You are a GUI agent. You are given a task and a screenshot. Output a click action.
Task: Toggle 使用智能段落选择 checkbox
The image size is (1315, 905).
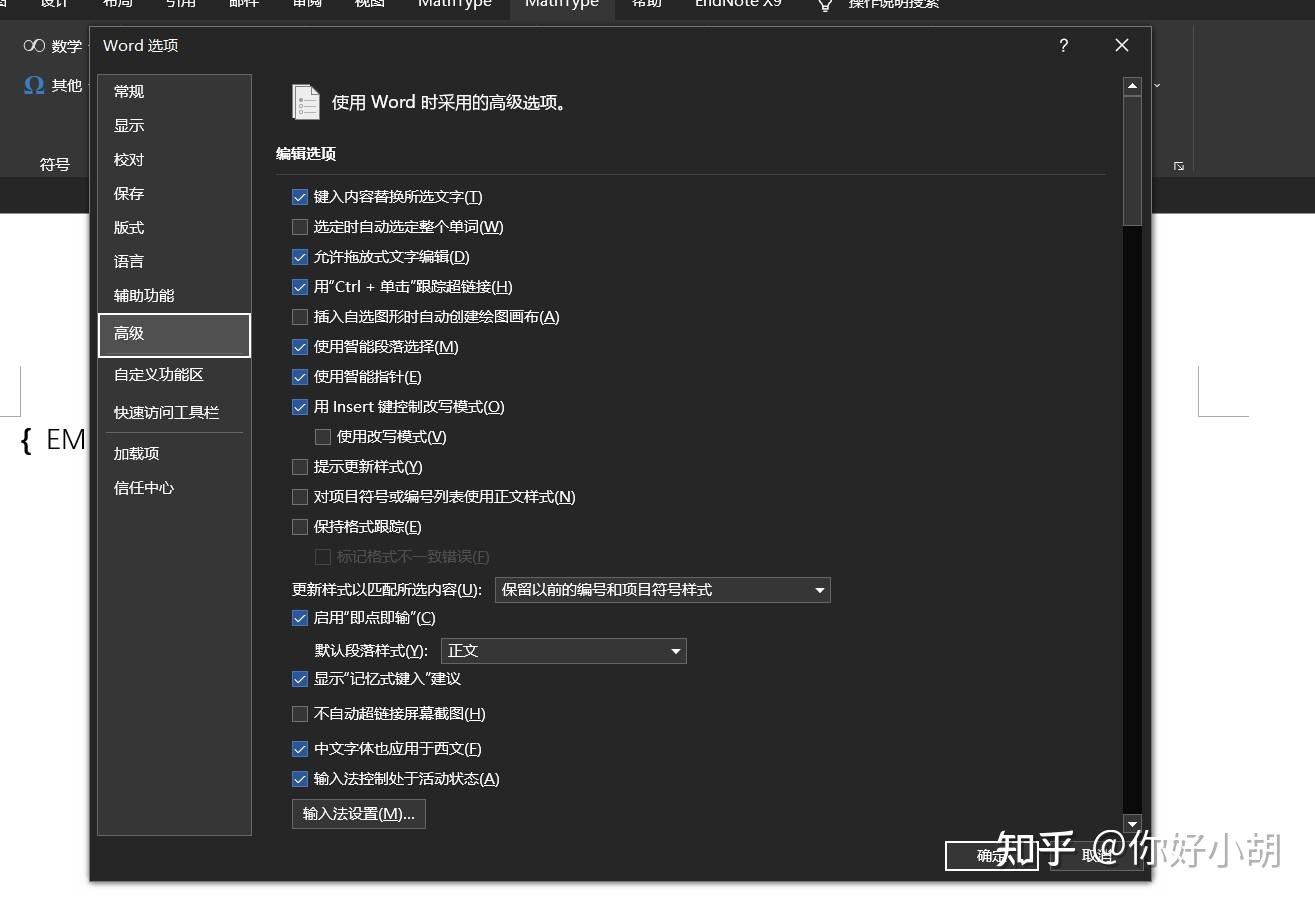pos(300,347)
